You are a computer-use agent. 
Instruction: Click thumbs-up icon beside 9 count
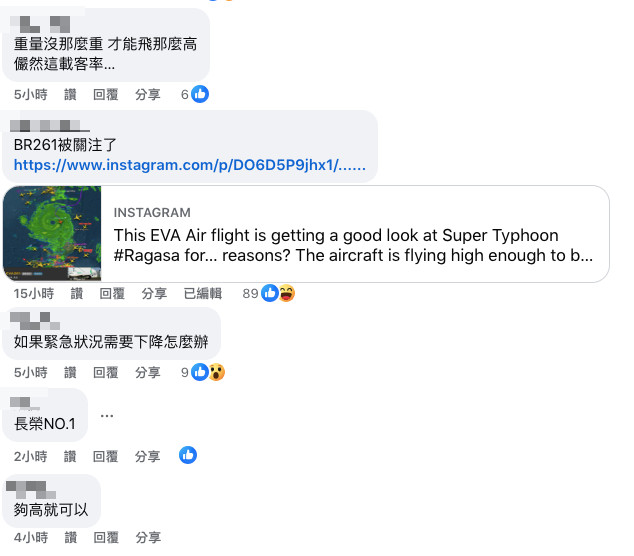coord(200,372)
